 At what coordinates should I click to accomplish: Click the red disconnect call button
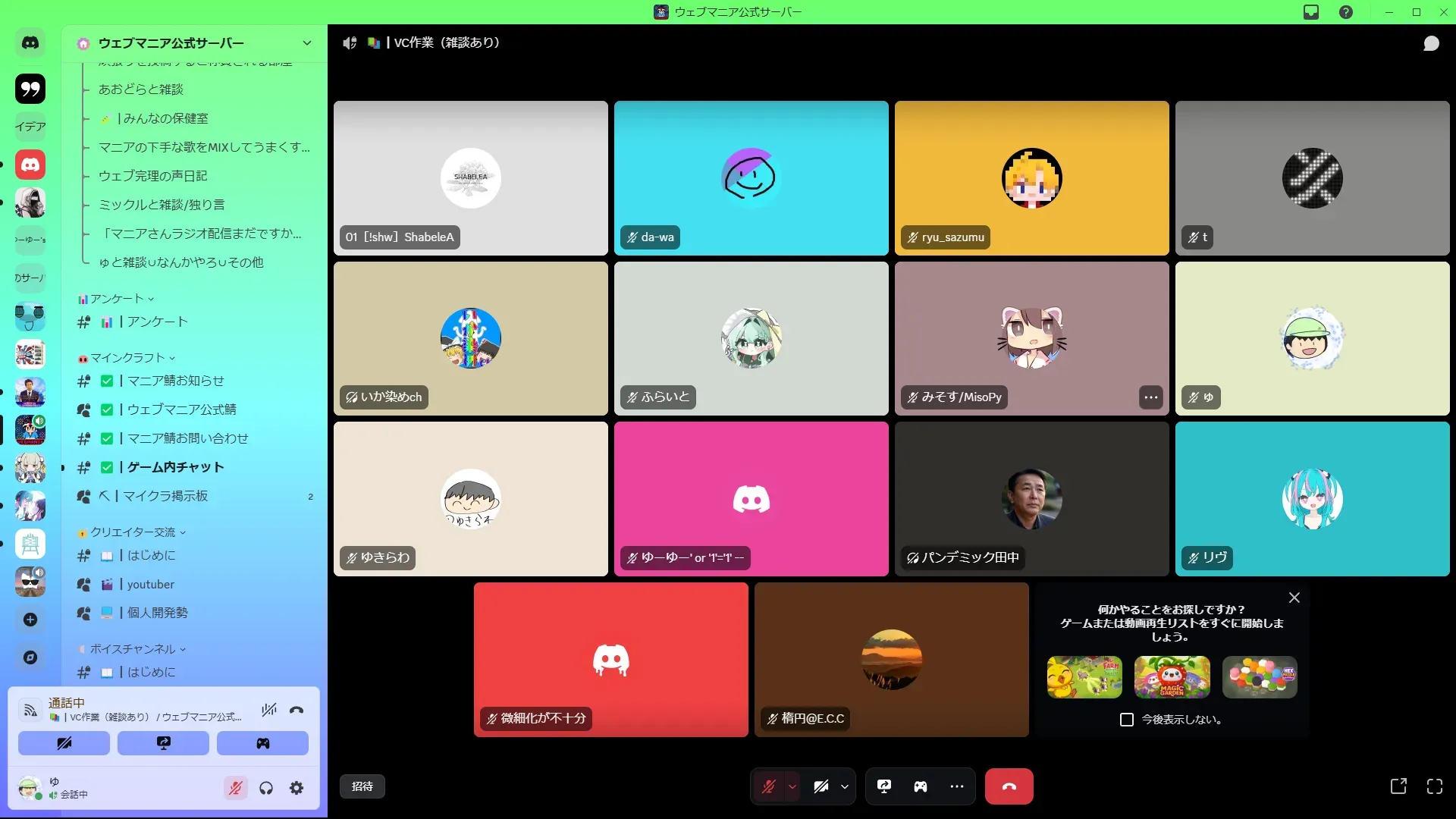(x=1009, y=786)
